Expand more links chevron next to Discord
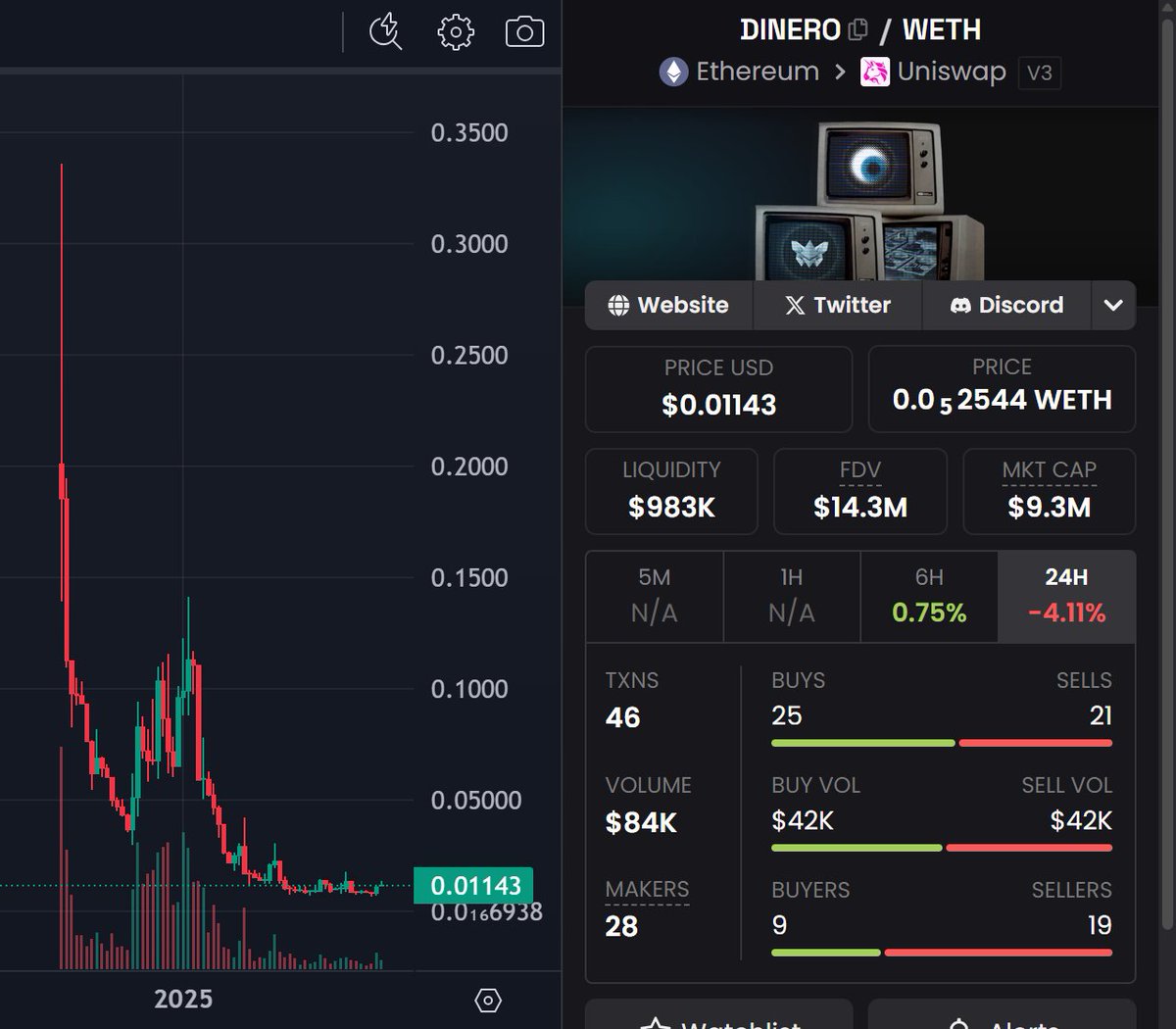The height and width of the screenshot is (1029, 1176). [x=1113, y=305]
